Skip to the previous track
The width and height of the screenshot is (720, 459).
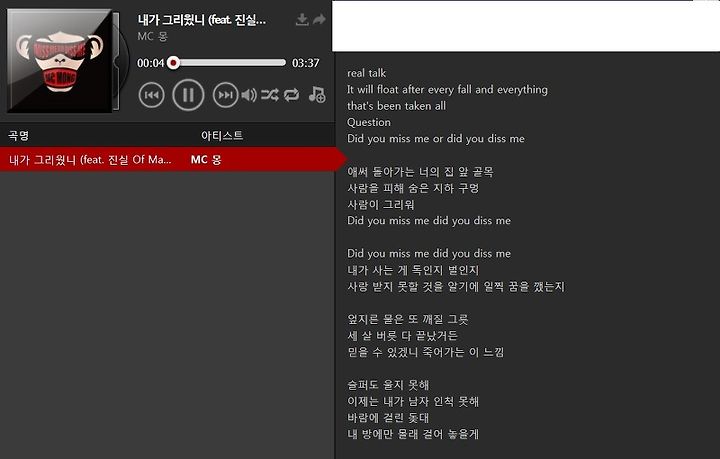coord(152,95)
